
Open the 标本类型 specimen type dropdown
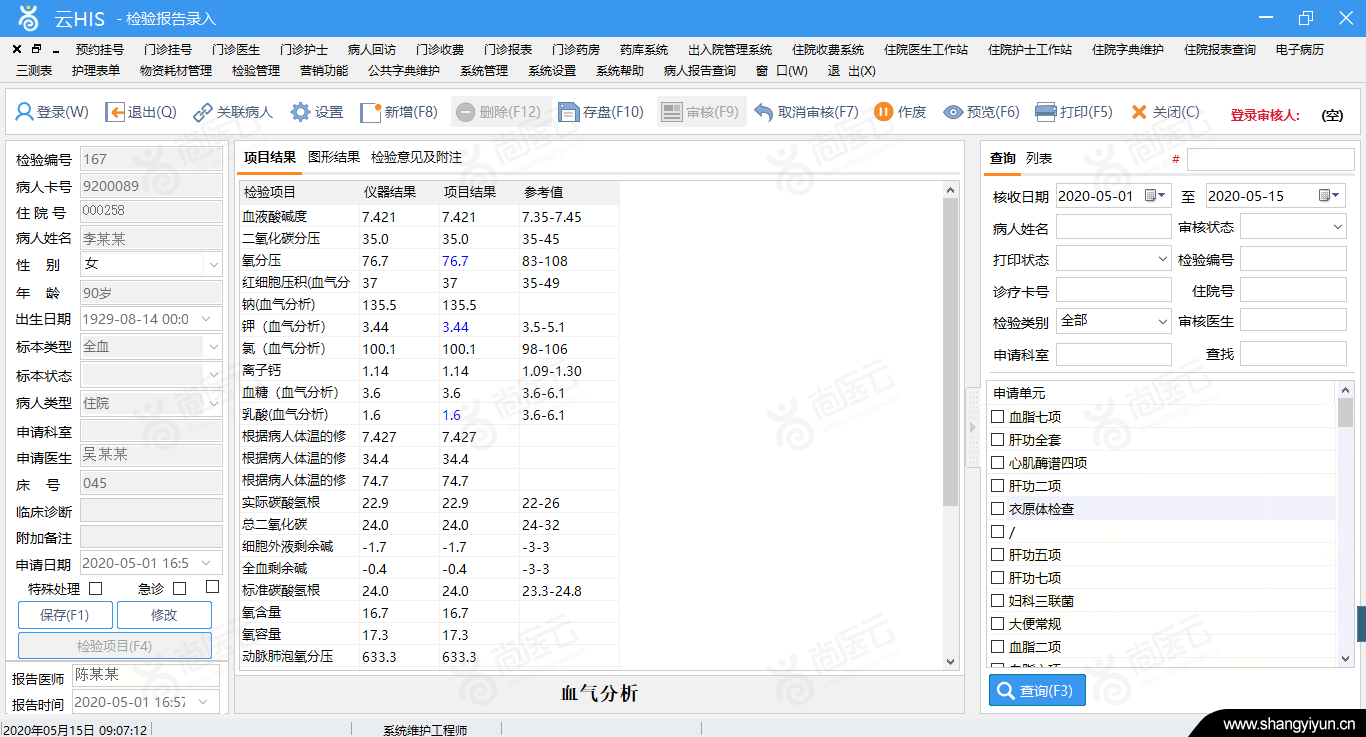click(213, 347)
